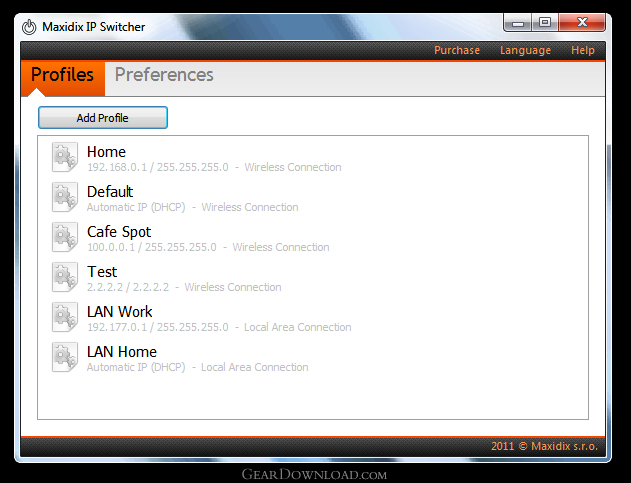Click the 2011 © Maxidix s.r.o. footer text

click(544, 446)
